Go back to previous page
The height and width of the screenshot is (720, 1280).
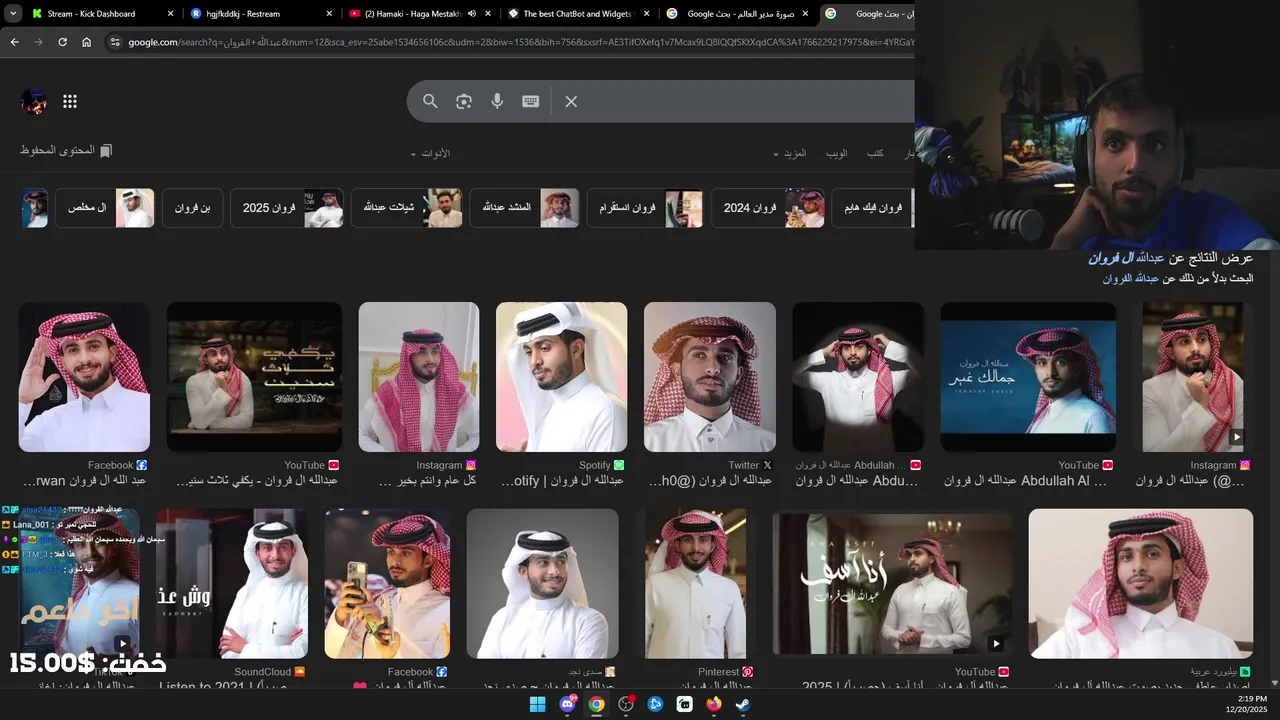pos(15,42)
